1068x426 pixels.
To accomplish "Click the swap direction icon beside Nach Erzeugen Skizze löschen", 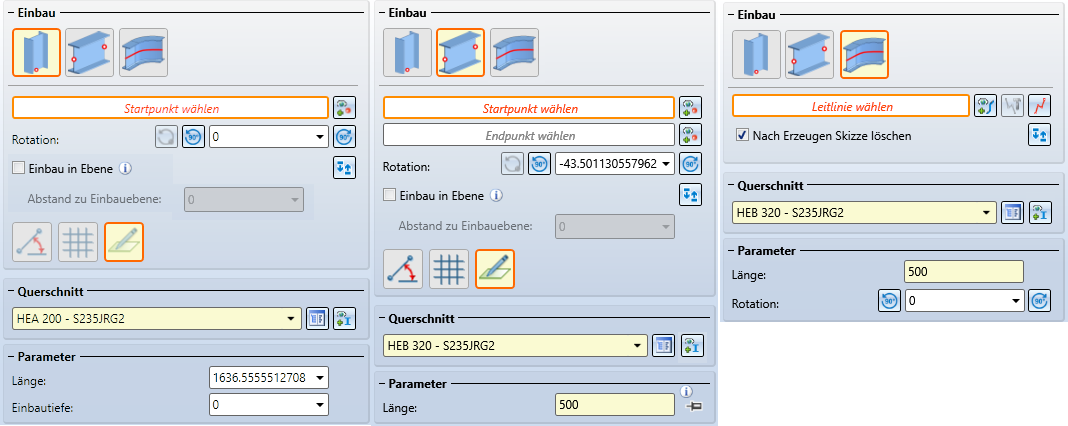I will pos(1040,135).
